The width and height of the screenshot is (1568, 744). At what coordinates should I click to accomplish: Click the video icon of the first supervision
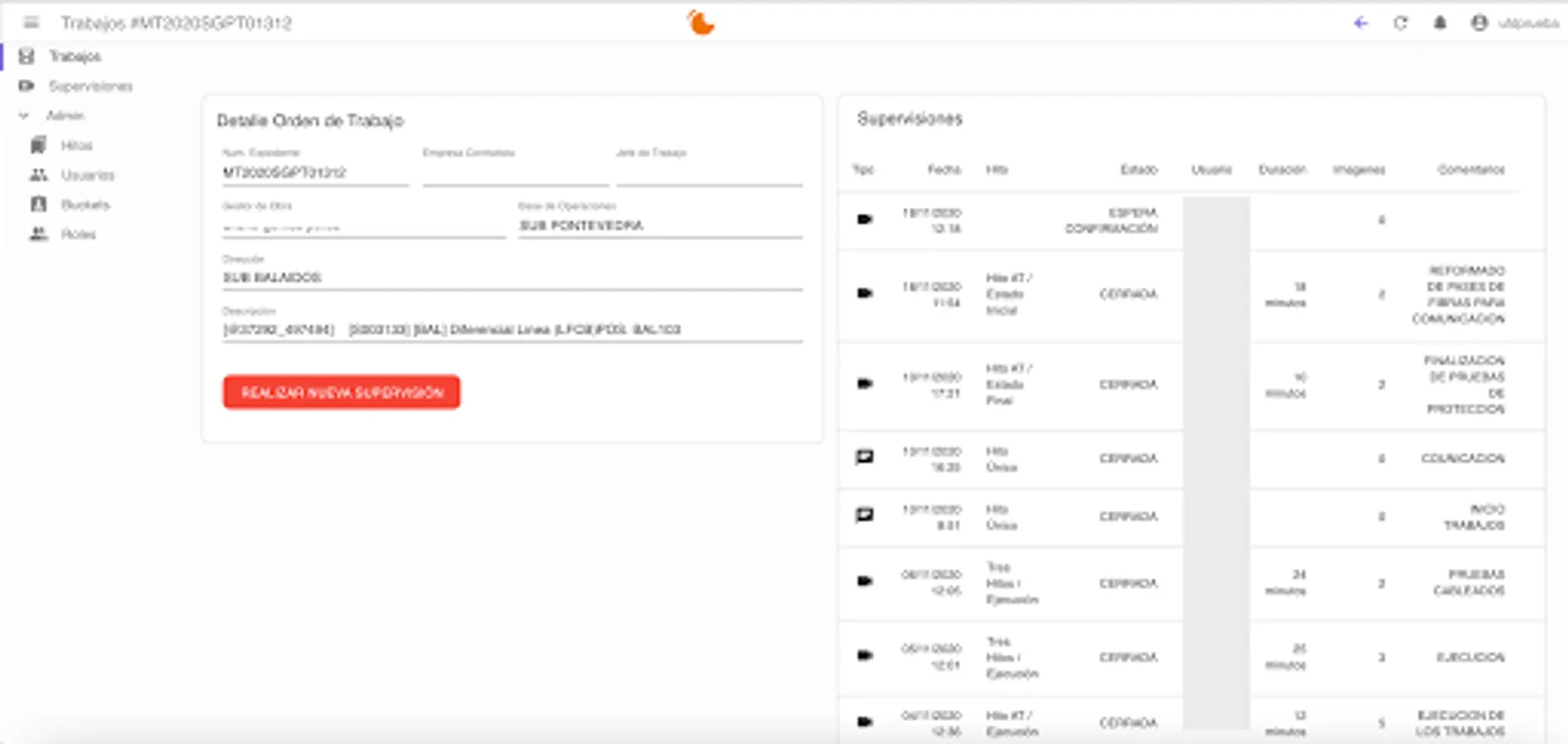pos(863,219)
